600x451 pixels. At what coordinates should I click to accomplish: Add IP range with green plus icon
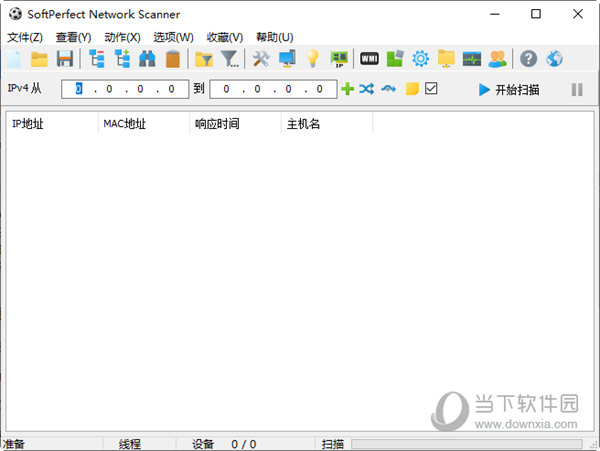click(x=347, y=89)
